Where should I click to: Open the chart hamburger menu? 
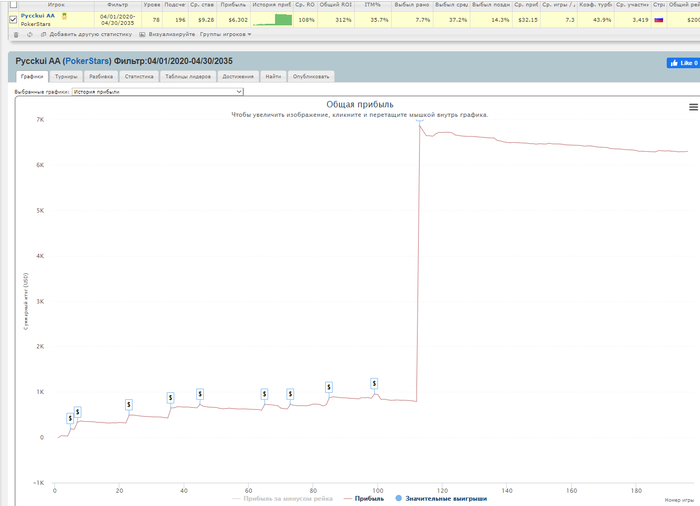pos(693,107)
